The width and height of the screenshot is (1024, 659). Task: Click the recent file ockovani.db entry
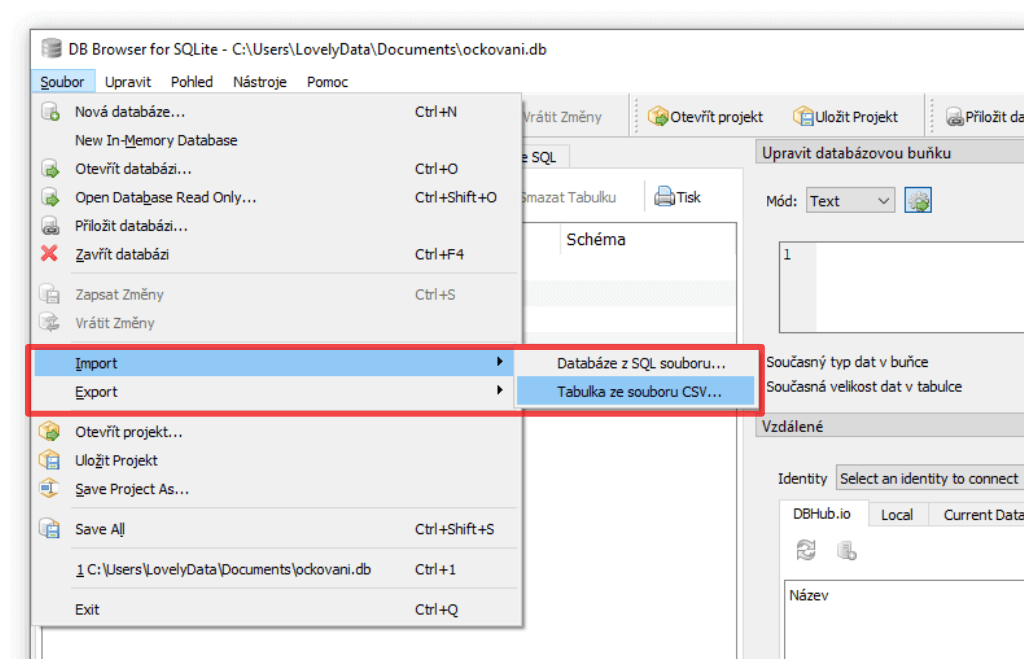(224, 569)
